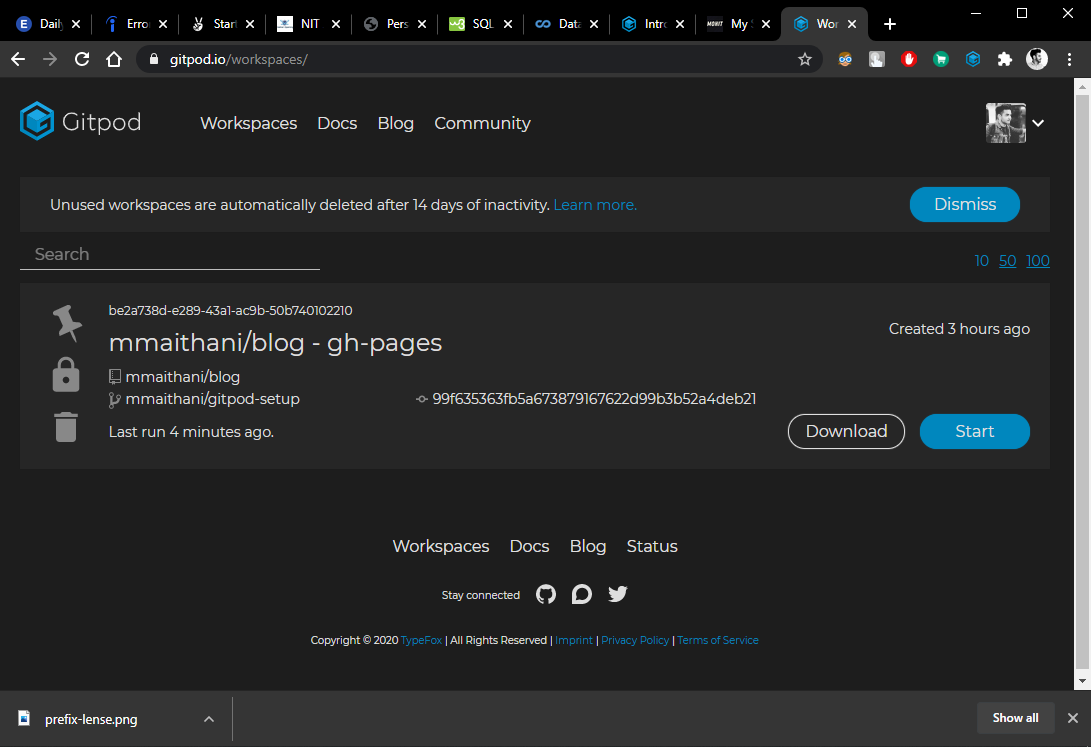Bookmark this page with the star icon

pos(805,59)
